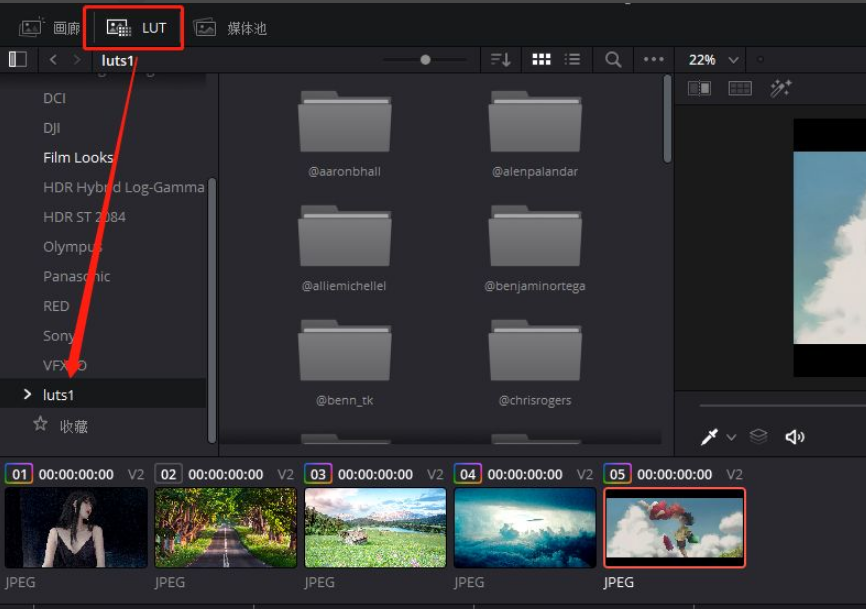Select the Film Looks folder
Image resolution: width=866 pixels, height=609 pixels.
(x=78, y=157)
